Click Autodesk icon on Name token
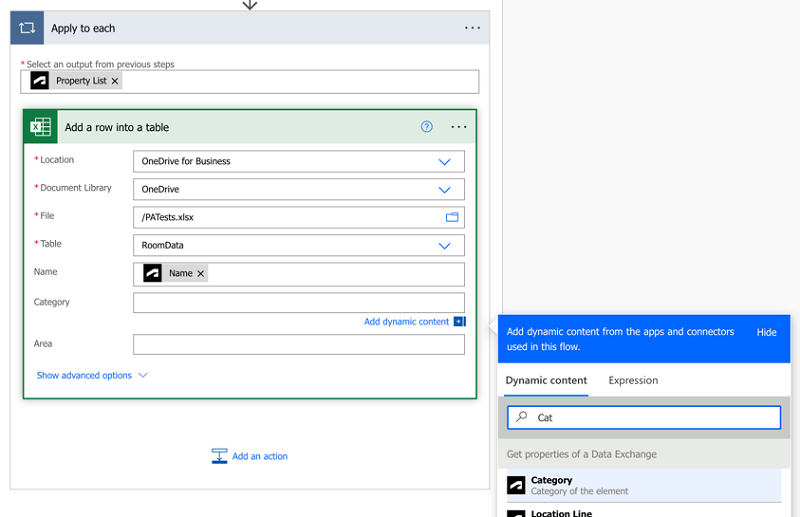Screen dimensions: 800x517 coord(152,273)
